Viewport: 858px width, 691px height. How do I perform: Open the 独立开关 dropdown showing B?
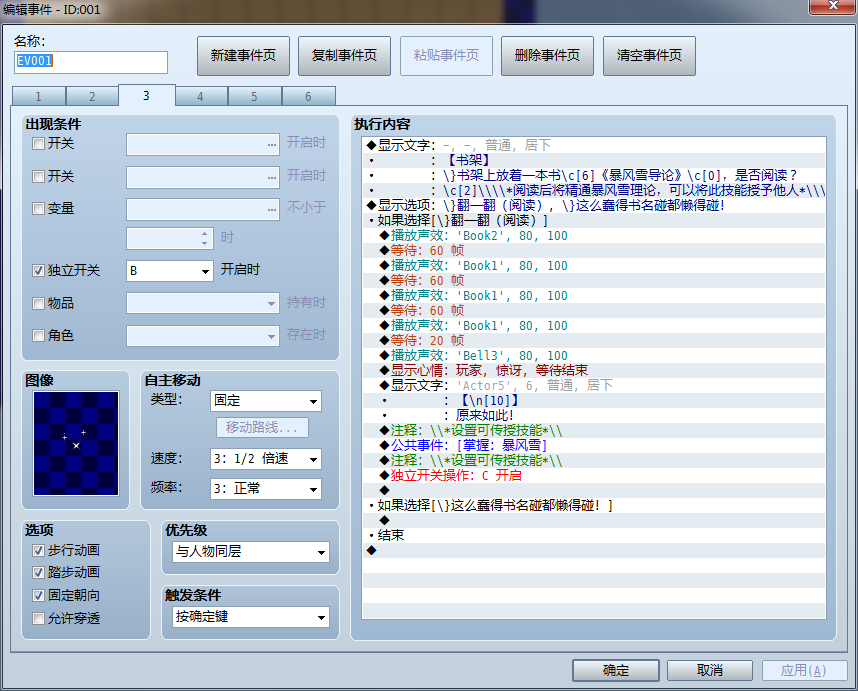[x=170, y=271]
